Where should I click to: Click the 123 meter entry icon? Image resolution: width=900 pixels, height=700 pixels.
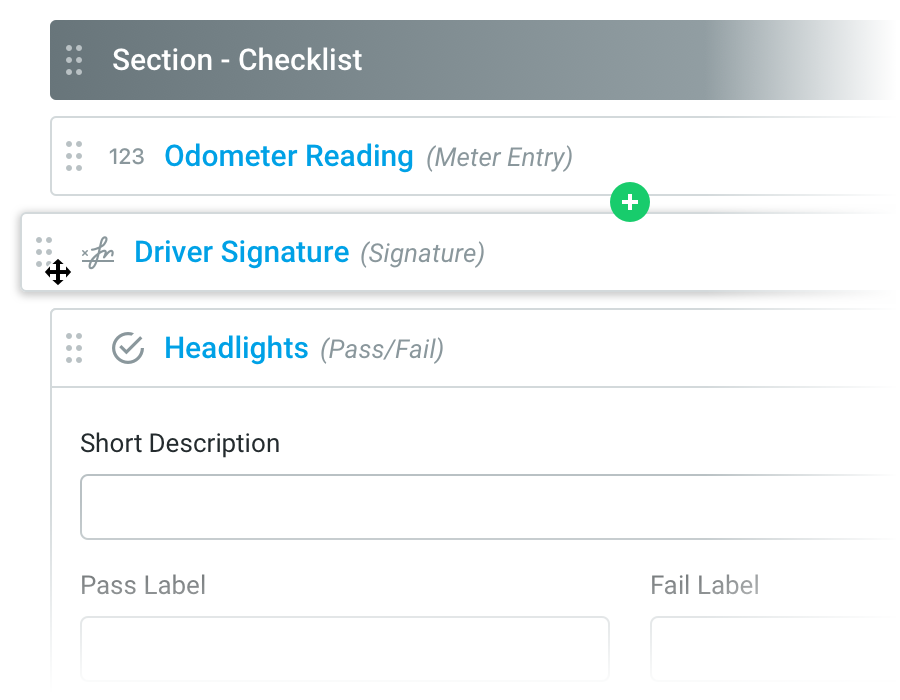coord(127,156)
